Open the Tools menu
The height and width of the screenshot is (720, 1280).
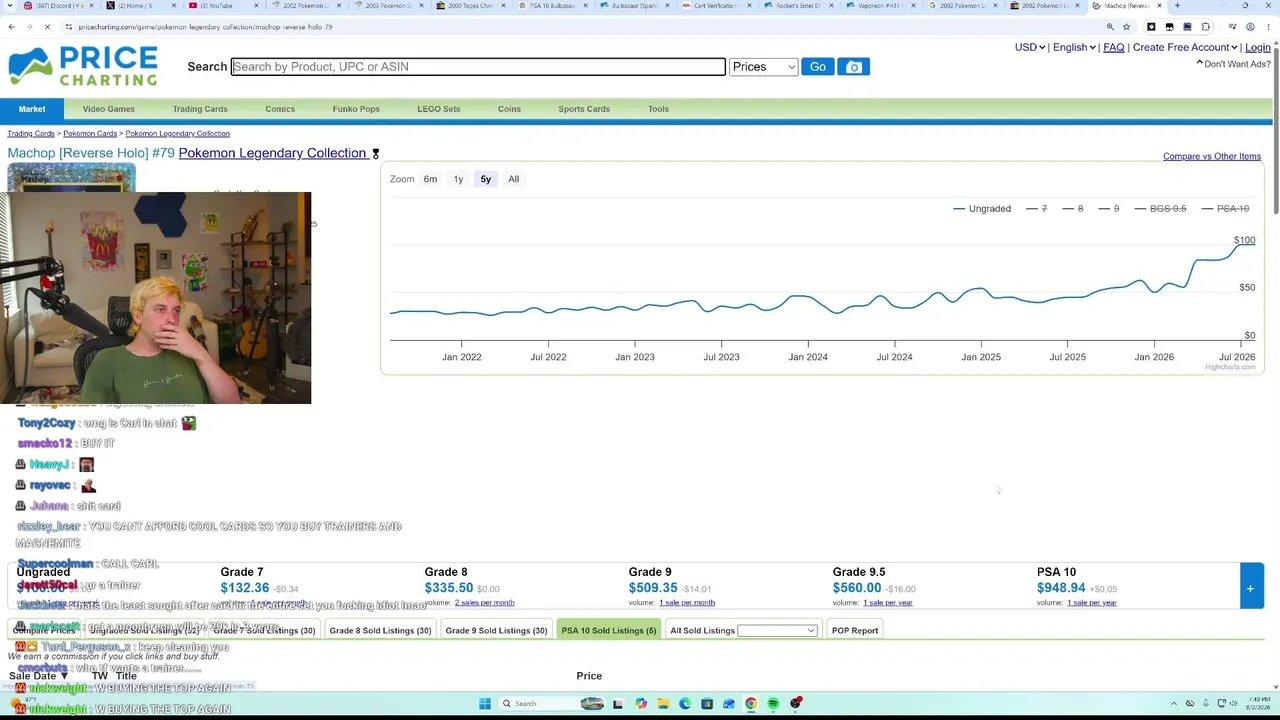[x=658, y=109]
